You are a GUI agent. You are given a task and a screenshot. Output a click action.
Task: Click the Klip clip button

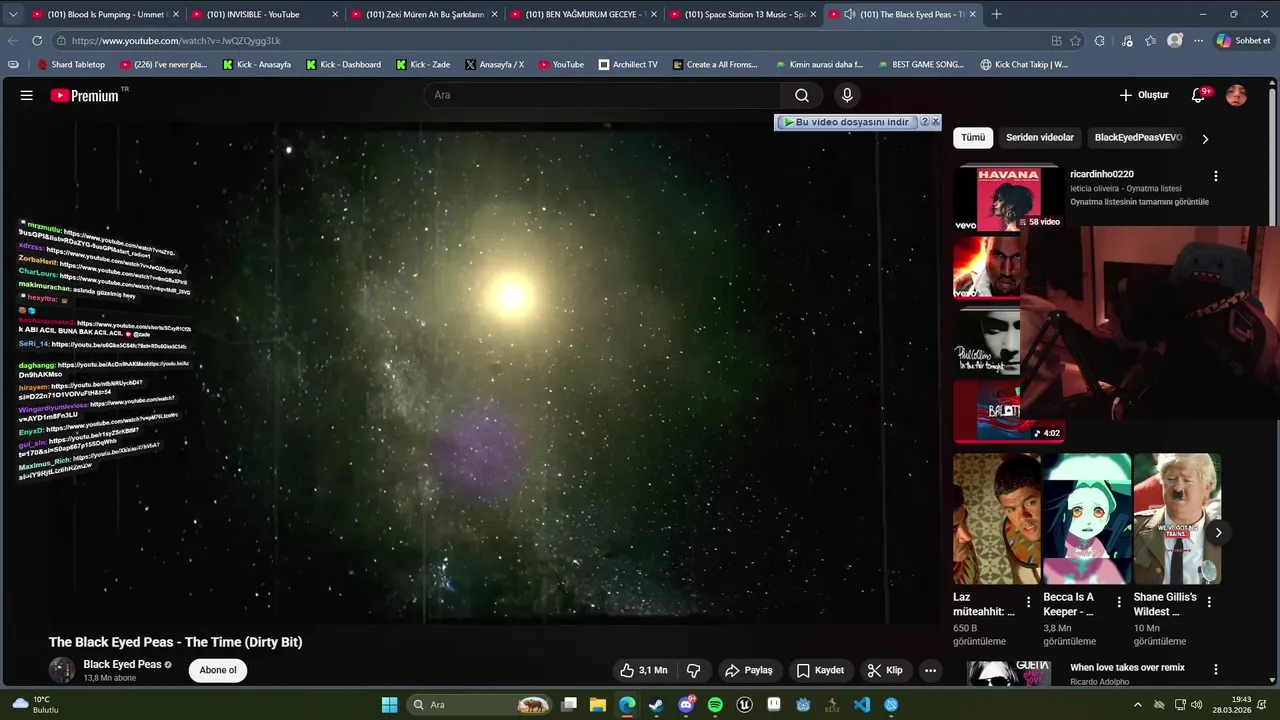click(x=885, y=670)
